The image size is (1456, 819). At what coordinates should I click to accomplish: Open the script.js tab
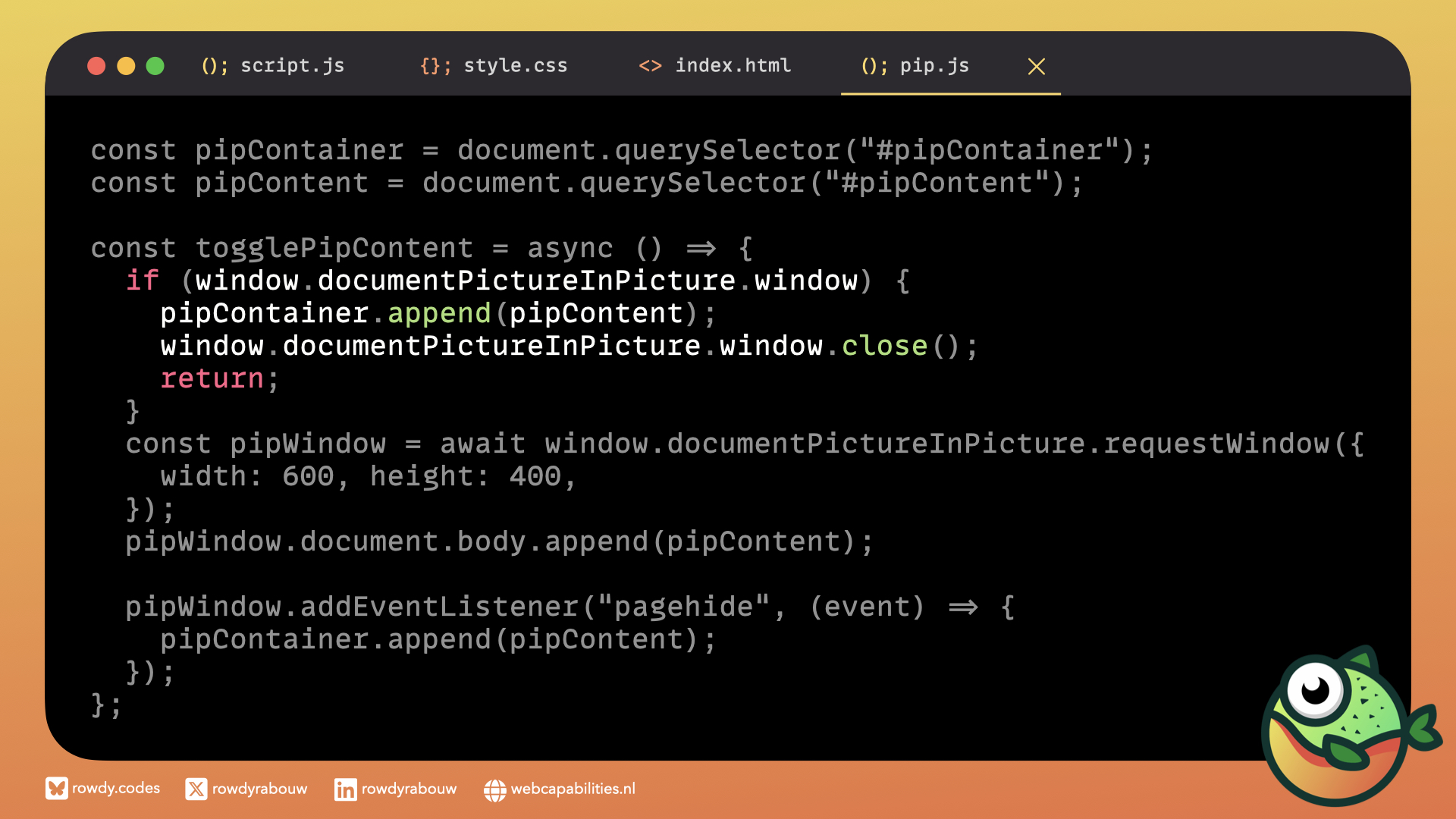point(292,66)
